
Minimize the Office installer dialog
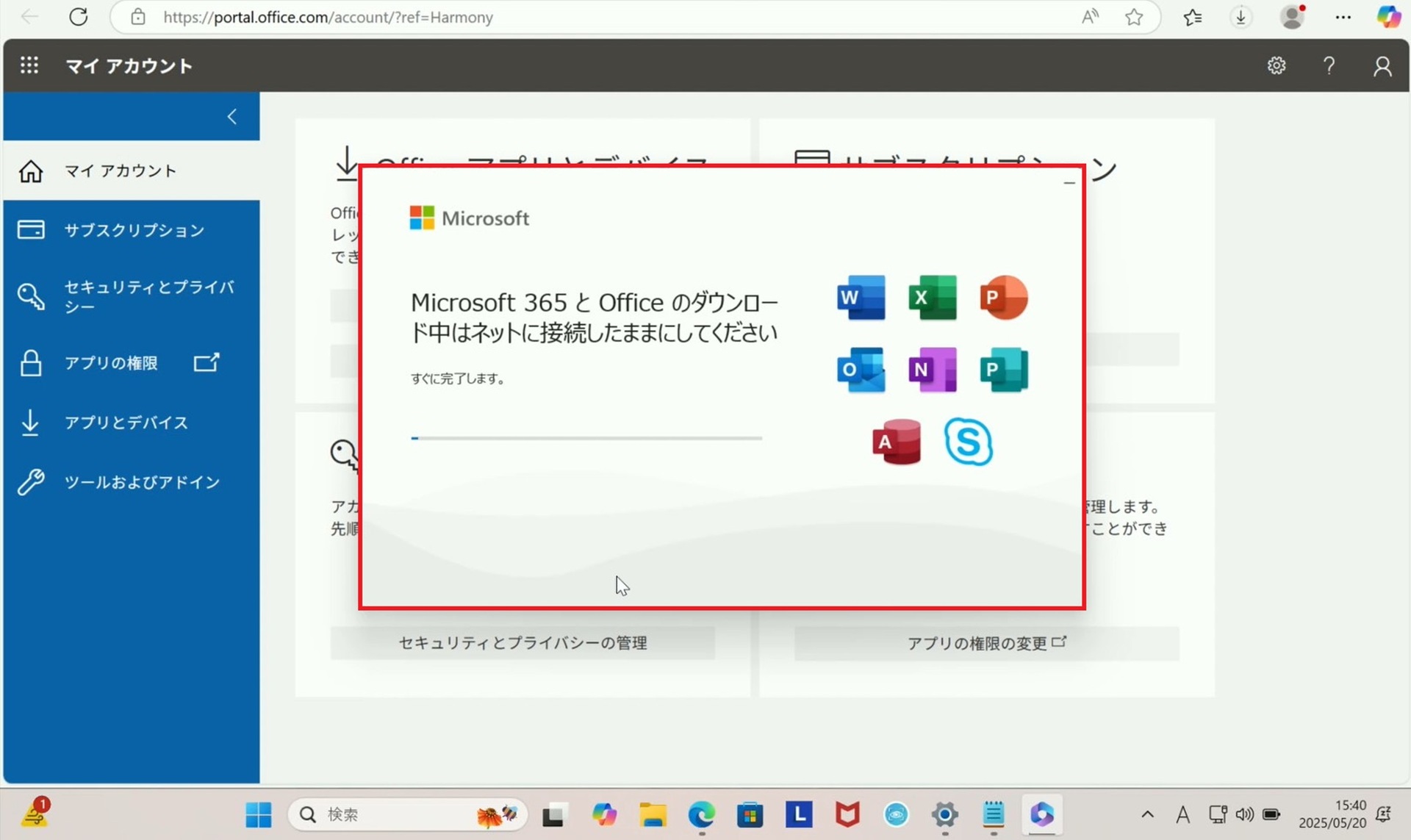pyautogui.click(x=1069, y=182)
